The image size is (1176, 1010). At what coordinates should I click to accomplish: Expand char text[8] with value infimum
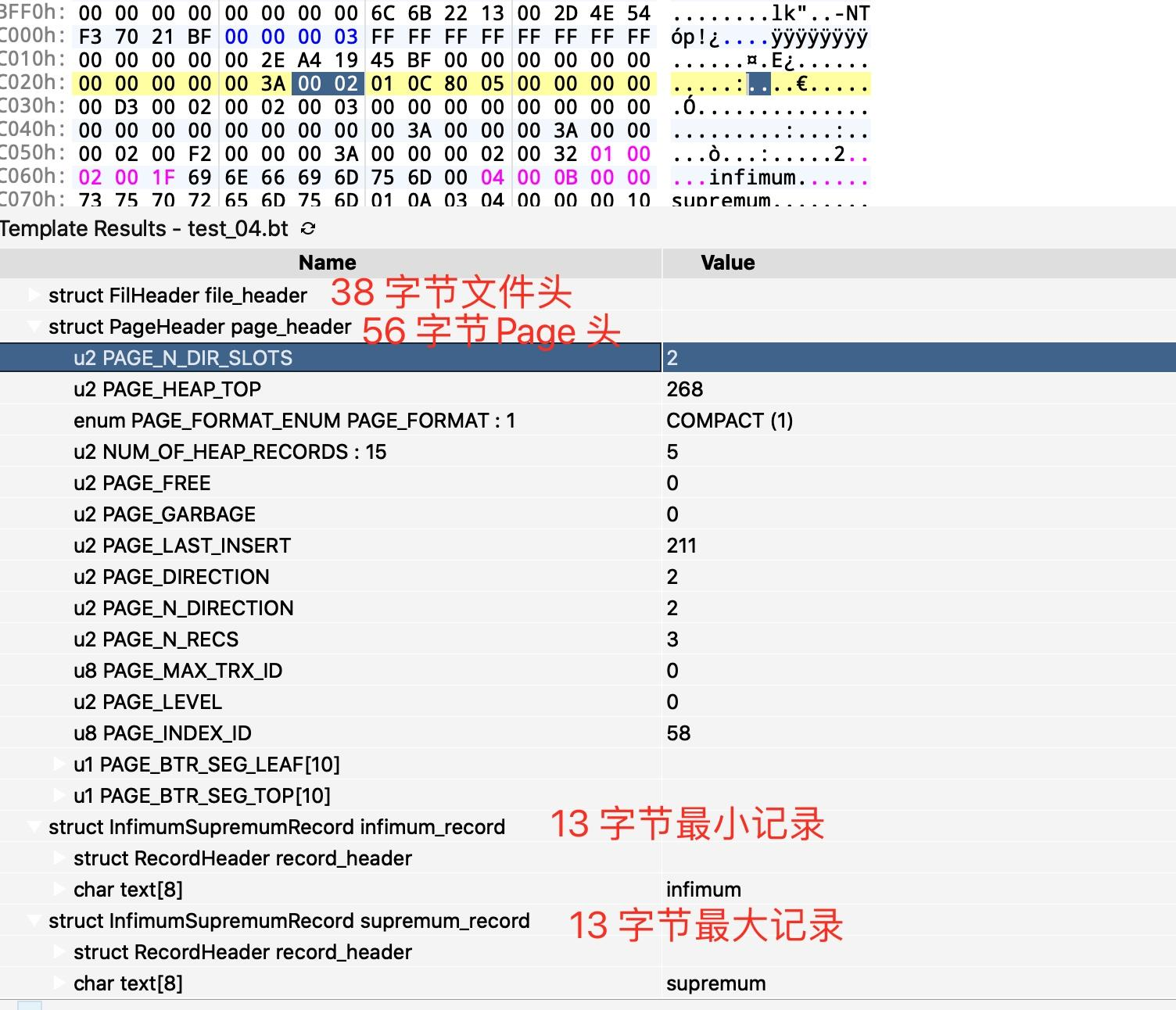pos(59,890)
